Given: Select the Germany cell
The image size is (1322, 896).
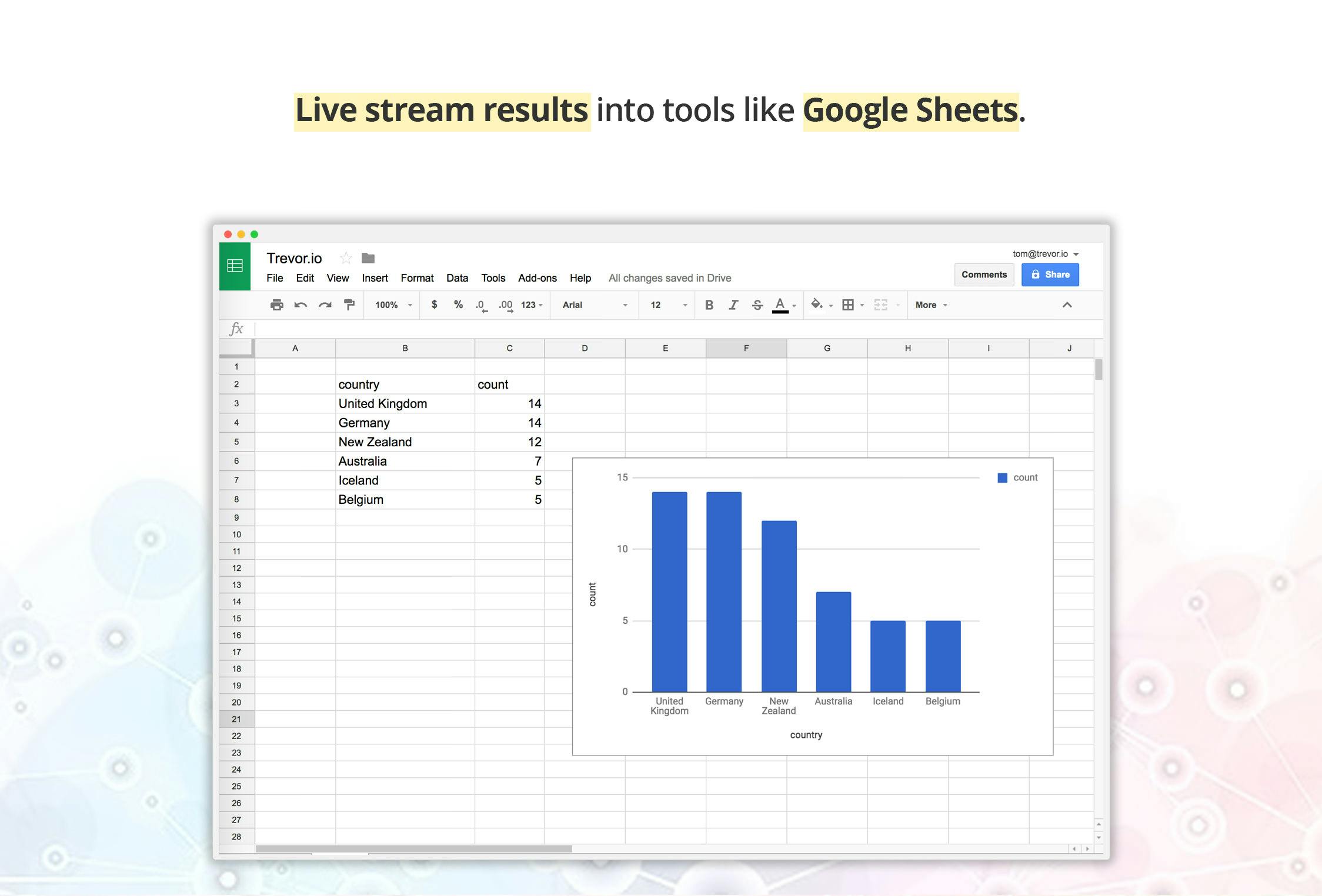Looking at the screenshot, I should click(405, 423).
